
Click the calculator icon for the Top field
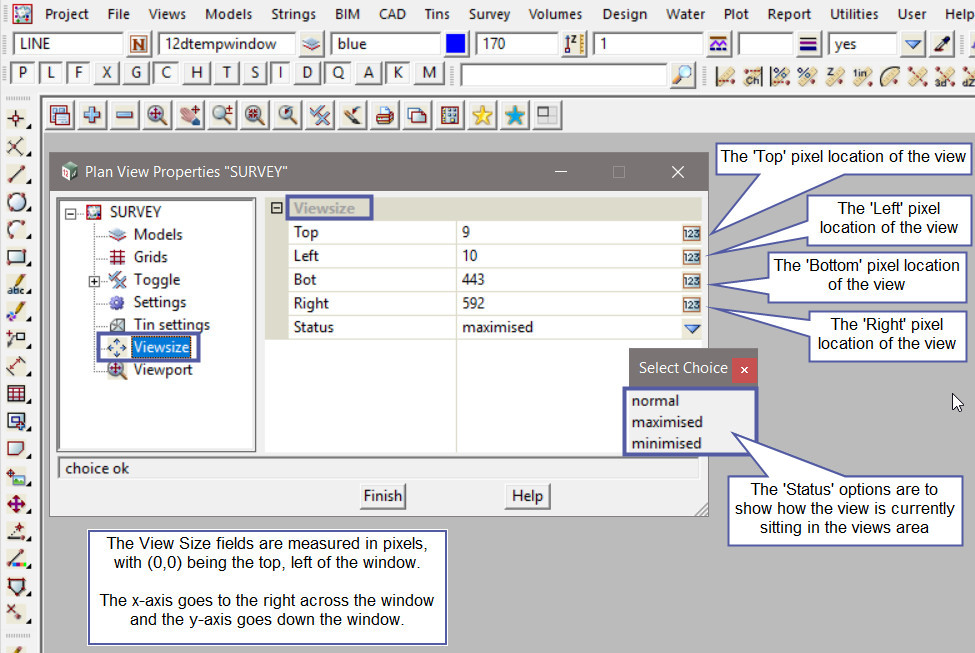[691, 233]
